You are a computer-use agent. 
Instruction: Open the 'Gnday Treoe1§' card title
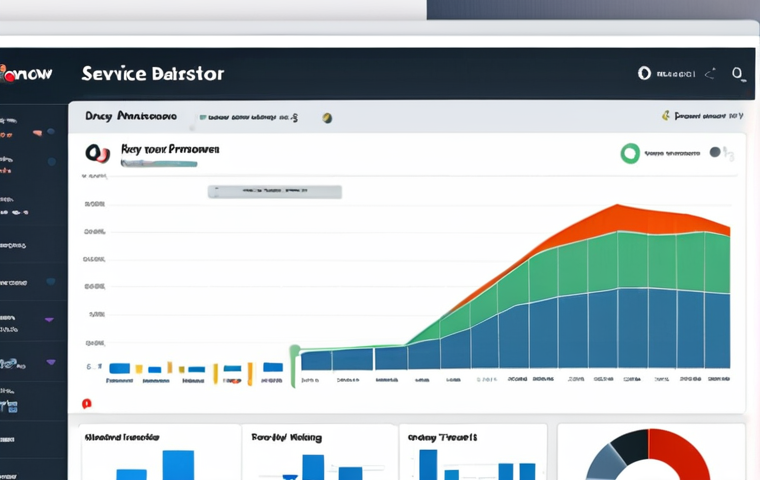443,437
